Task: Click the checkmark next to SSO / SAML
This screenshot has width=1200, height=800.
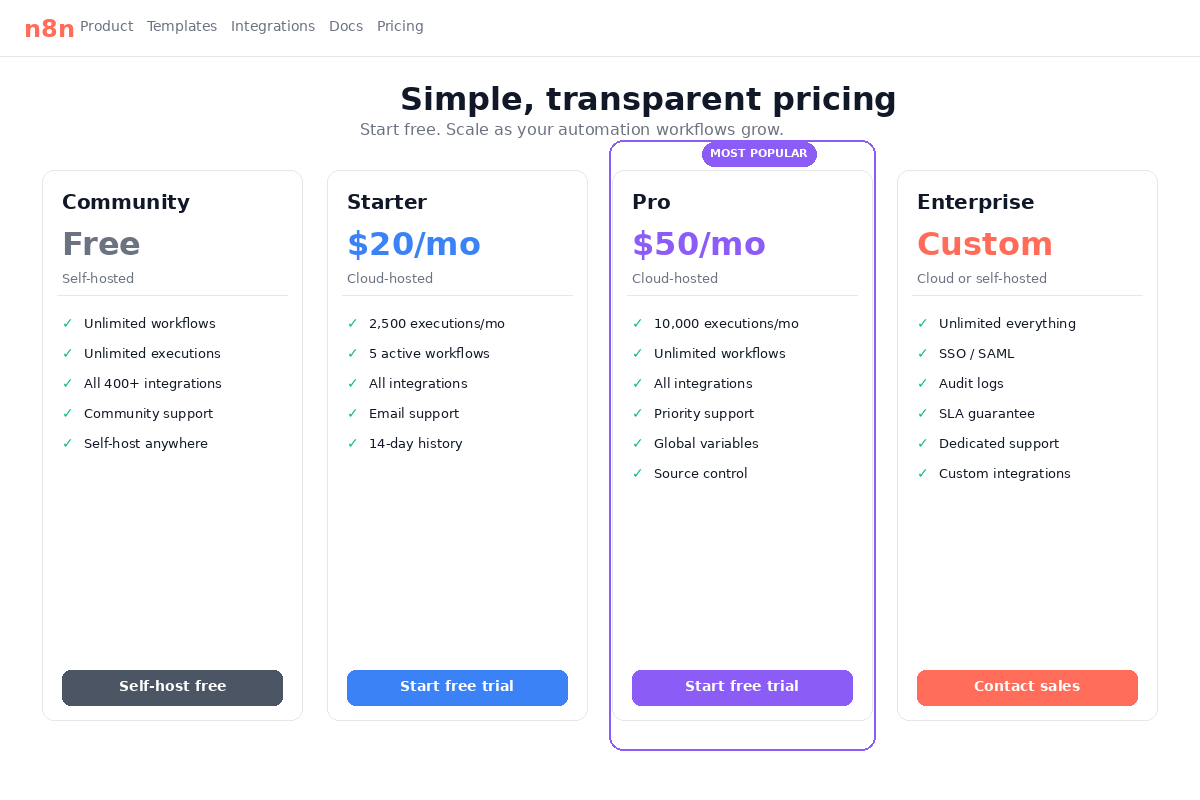Action: click(922, 353)
